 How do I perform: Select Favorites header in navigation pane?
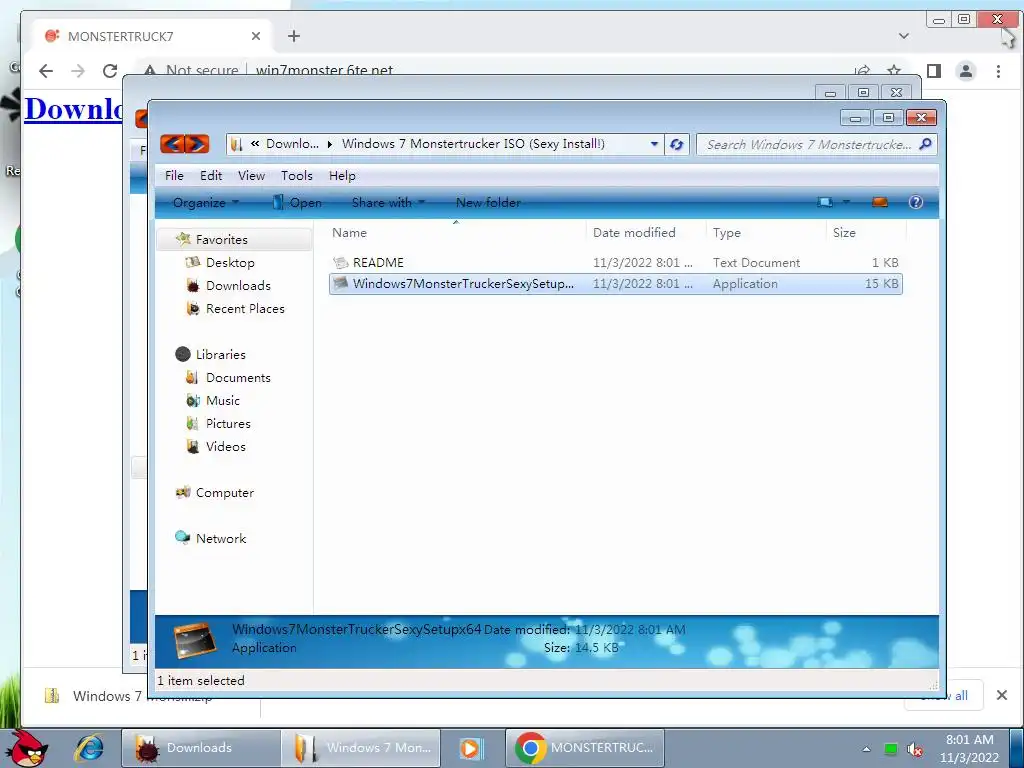pos(221,239)
